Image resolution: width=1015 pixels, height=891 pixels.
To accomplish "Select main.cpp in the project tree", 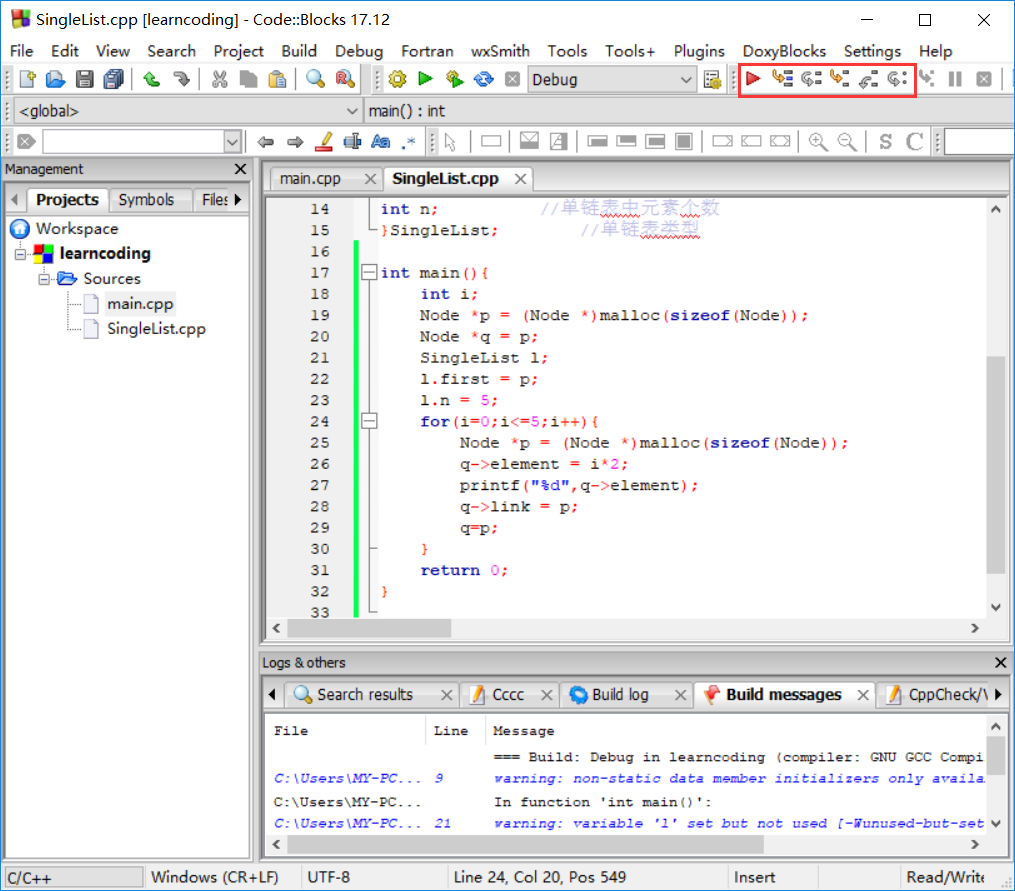I will (x=140, y=304).
